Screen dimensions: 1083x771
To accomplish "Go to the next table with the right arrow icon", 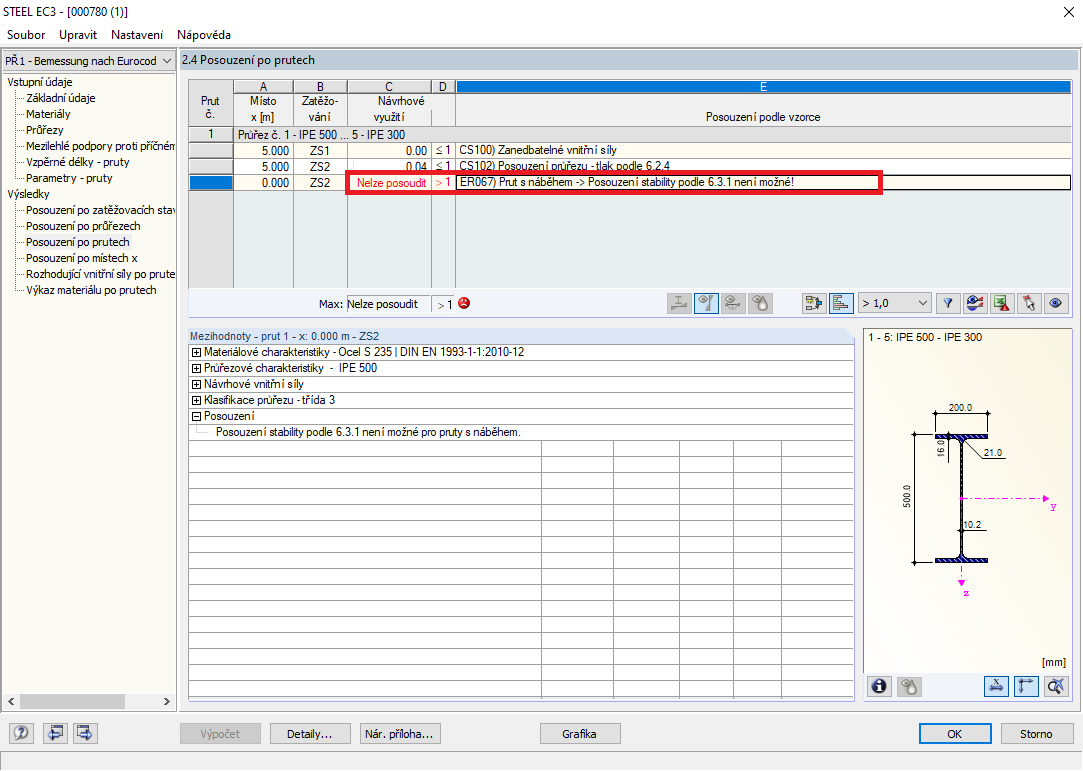I will tap(85, 733).
